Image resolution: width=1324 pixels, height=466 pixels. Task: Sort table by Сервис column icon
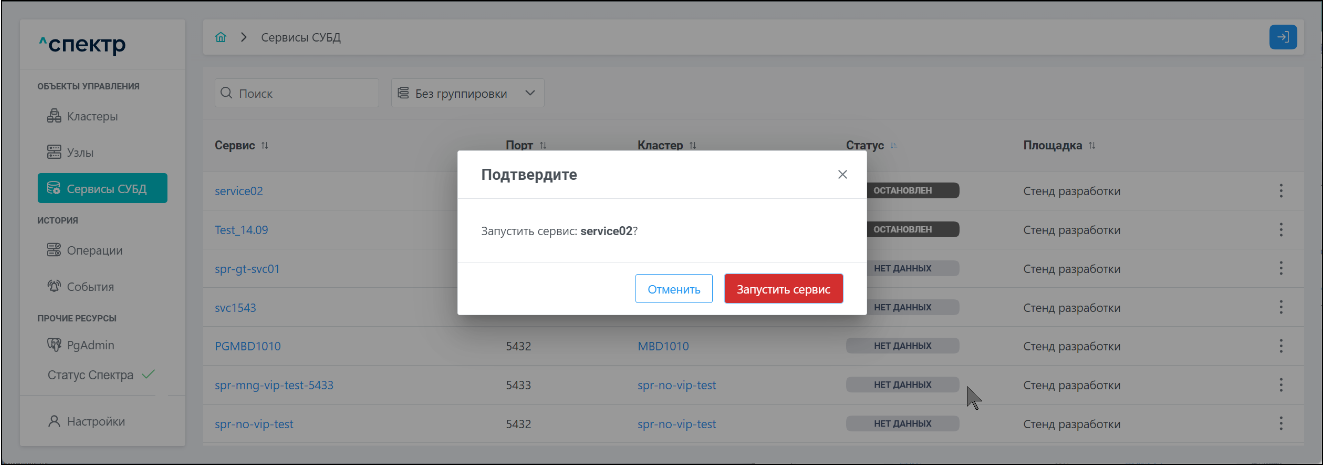[265, 146]
